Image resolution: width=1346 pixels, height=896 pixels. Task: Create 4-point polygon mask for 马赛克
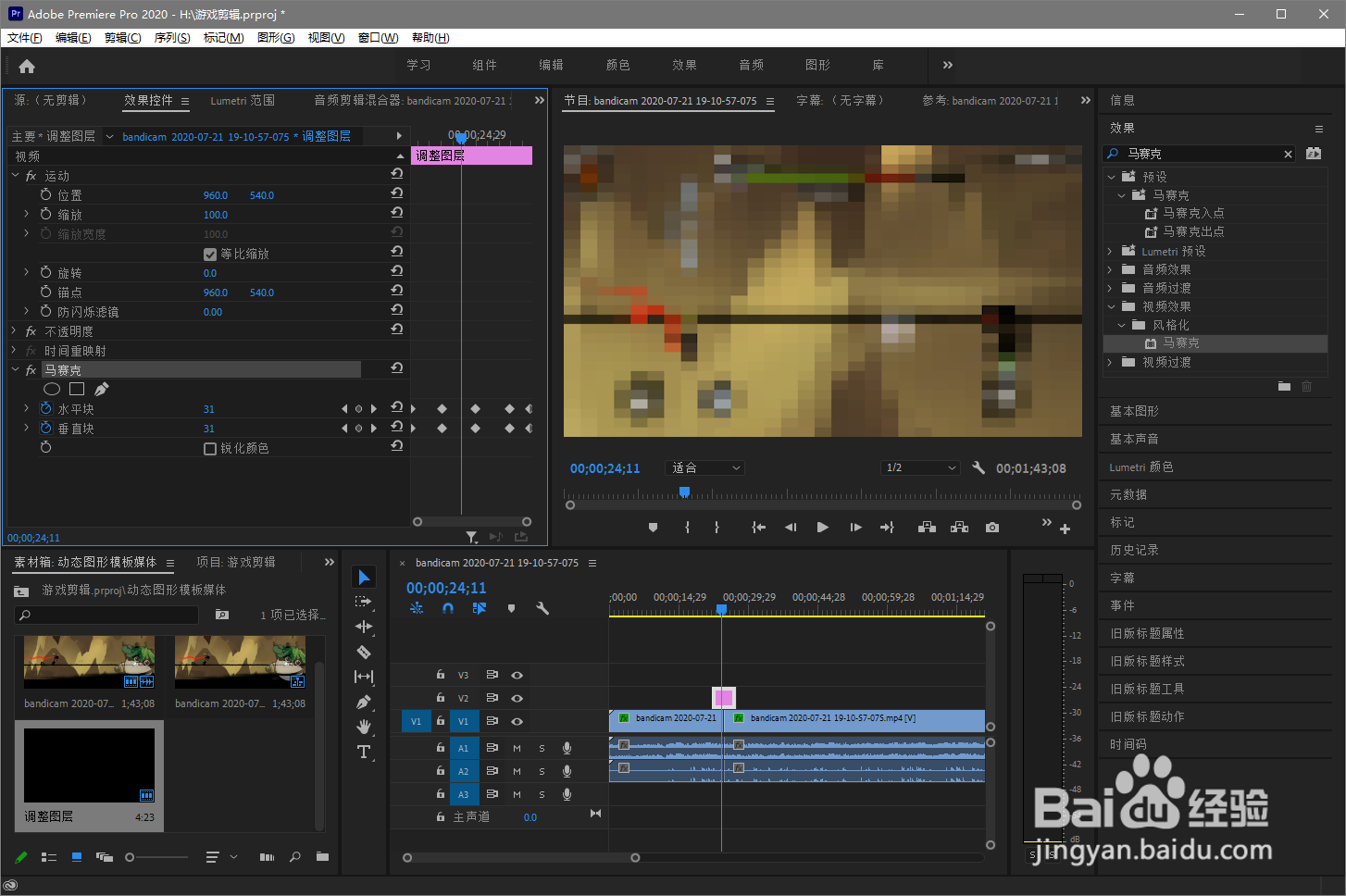(x=77, y=390)
